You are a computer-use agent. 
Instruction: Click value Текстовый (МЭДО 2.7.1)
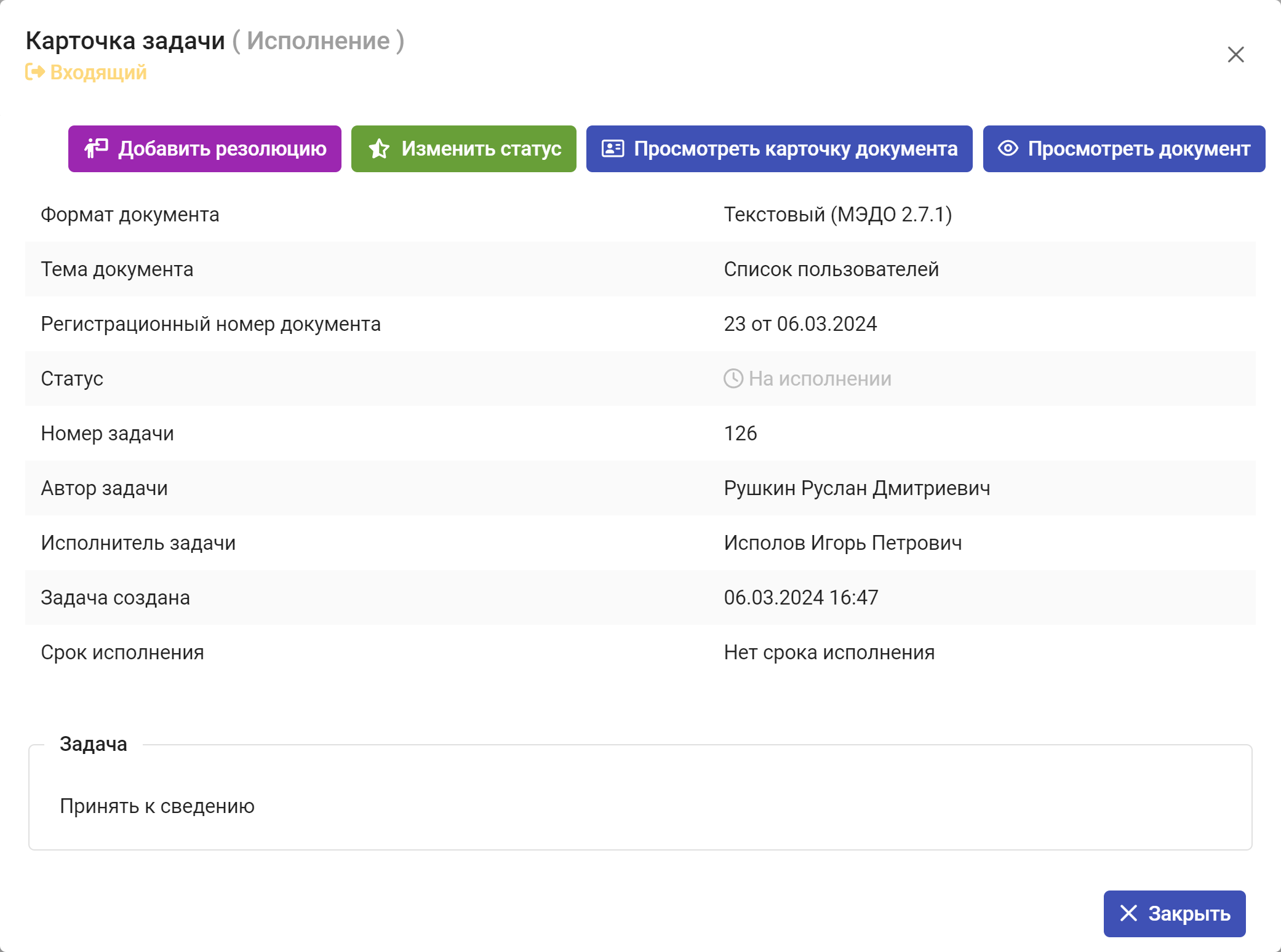pyautogui.click(x=837, y=215)
